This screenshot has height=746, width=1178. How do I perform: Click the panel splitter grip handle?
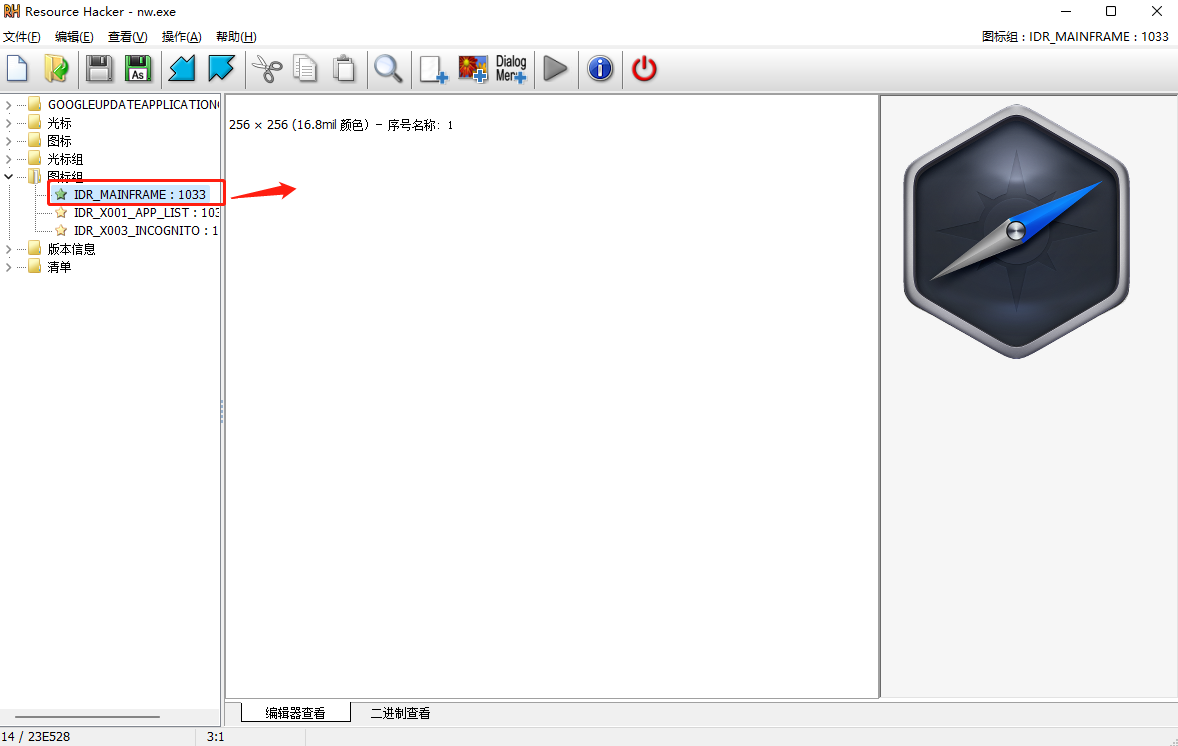coord(222,412)
